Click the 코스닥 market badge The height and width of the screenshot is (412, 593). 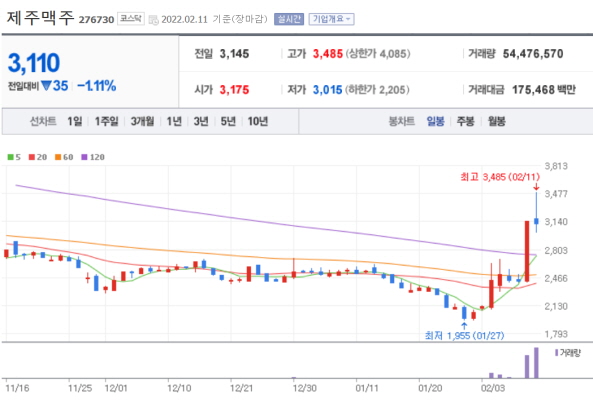click(x=131, y=19)
